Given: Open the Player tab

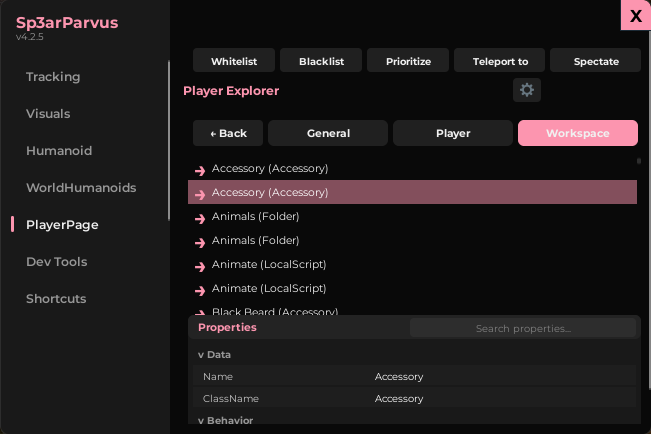Looking at the screenshot, I should click(453, 133).
